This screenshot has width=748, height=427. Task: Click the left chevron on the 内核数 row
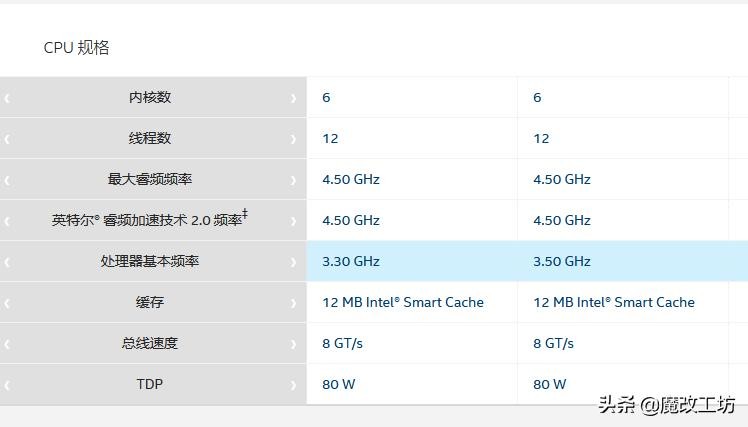pyautogui.click(x=7, y=98)
